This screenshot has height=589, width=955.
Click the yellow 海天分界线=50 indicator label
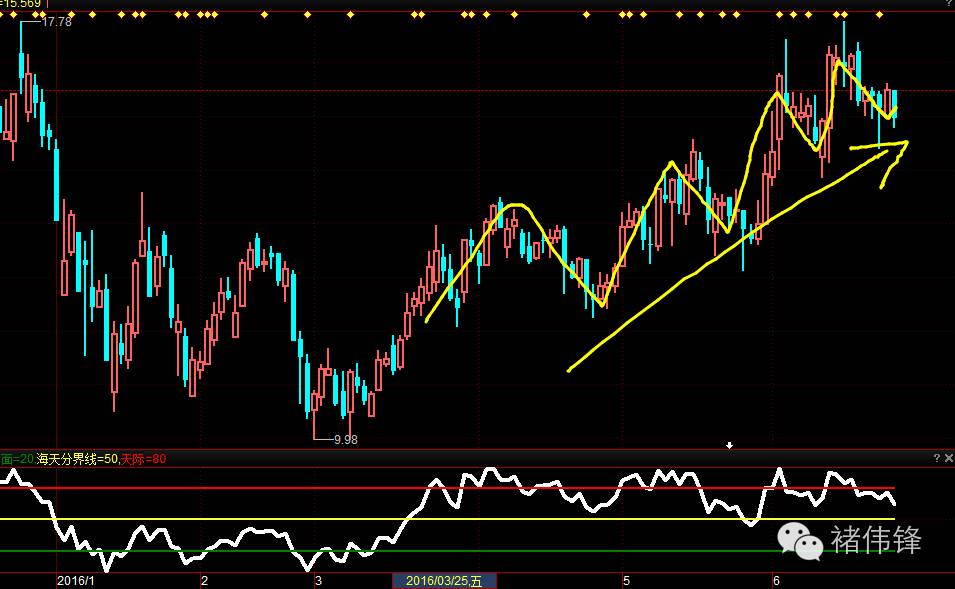(77, 459)
